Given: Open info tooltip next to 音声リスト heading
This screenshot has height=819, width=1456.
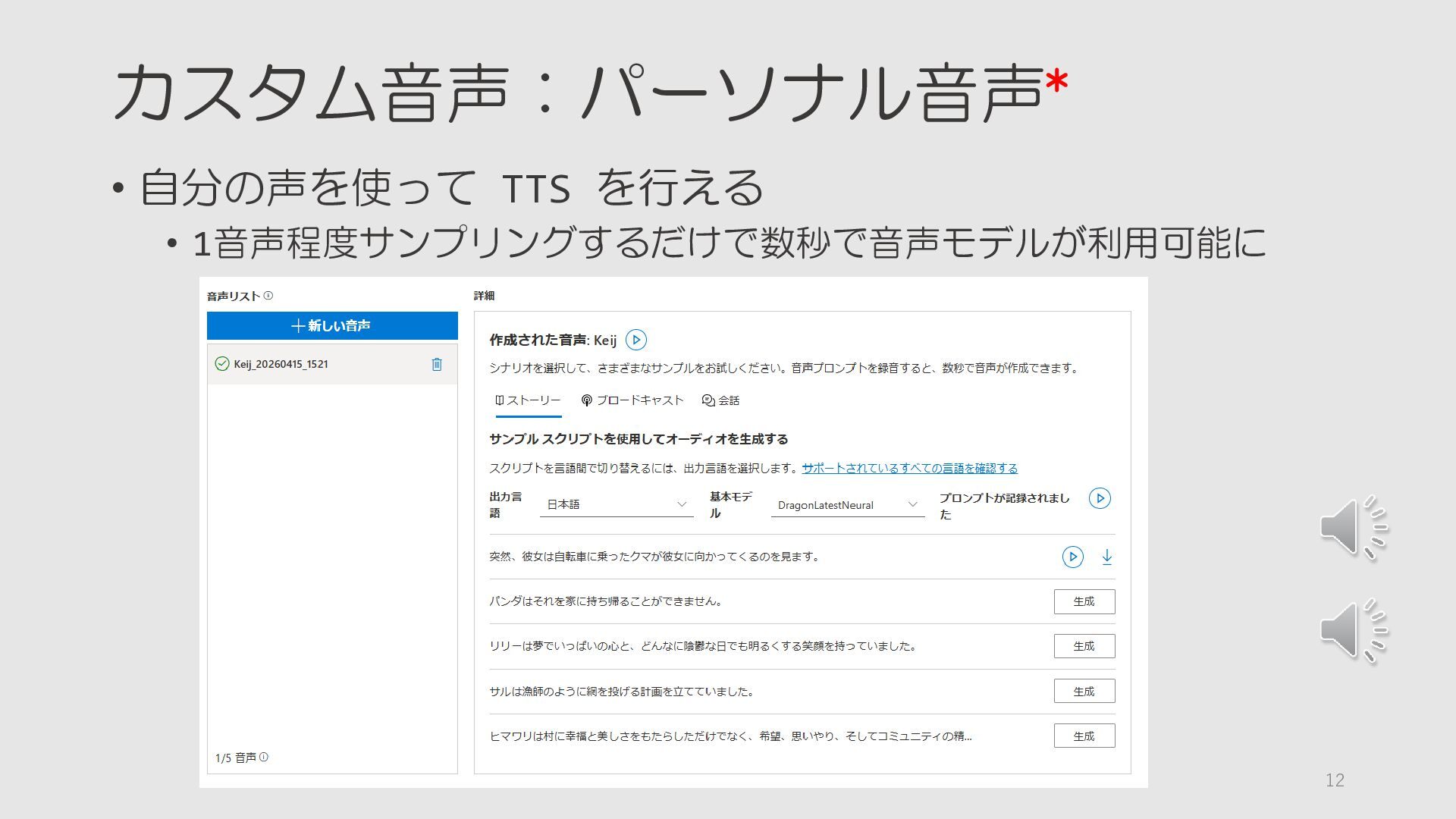Looking at the screenshot, I should coord(268,296).
